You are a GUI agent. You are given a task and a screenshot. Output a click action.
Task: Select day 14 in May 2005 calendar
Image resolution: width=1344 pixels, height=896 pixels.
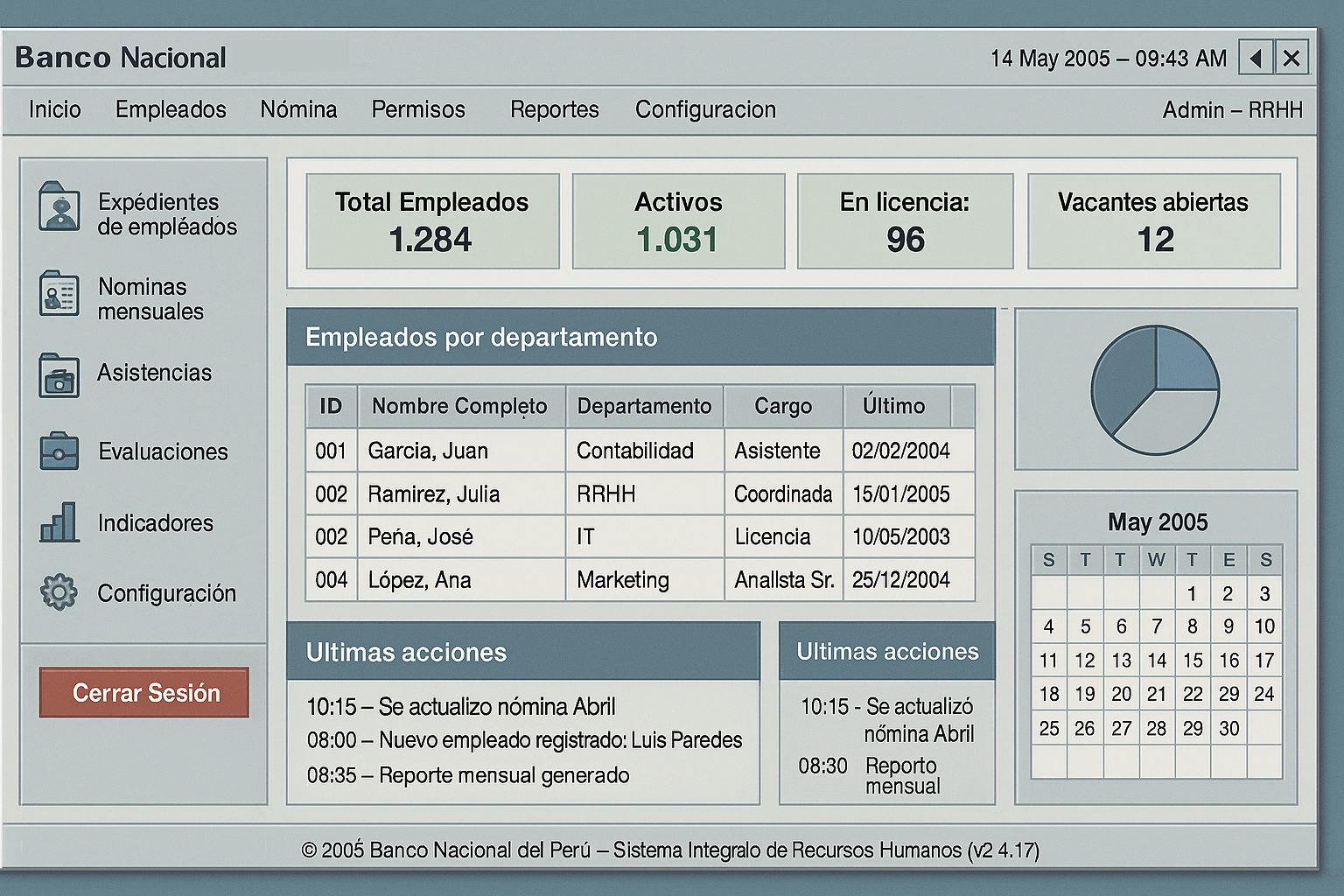[1157, 661]
